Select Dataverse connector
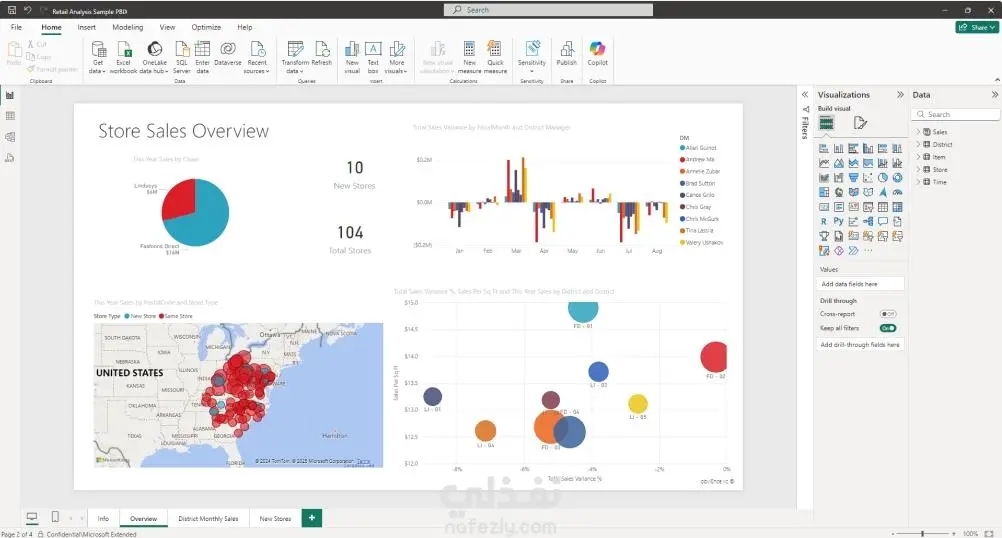This screenshot has height=538, width=1002. (228, 54)
